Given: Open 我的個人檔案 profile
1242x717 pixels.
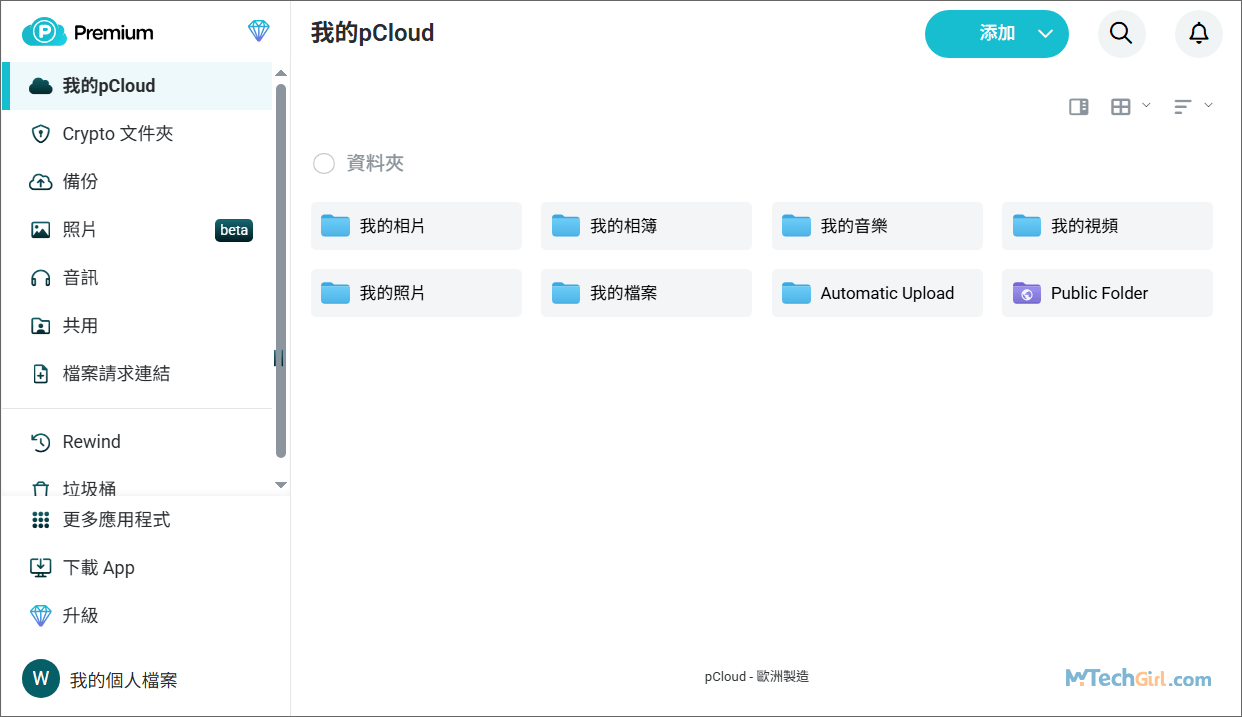Looking at the screenshot, I should click(100, 680).
